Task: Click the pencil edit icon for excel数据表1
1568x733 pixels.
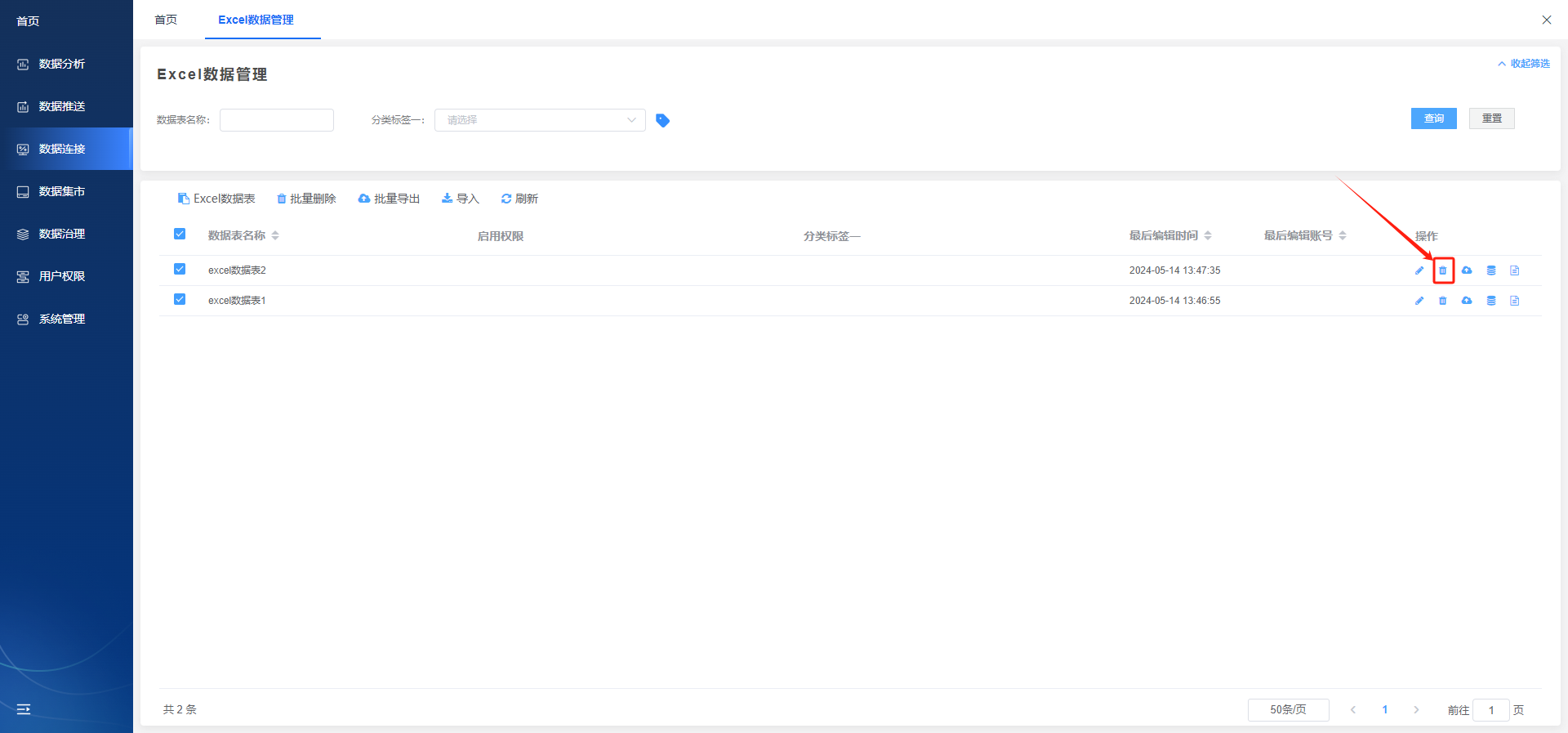Action: coord(1419,301)
